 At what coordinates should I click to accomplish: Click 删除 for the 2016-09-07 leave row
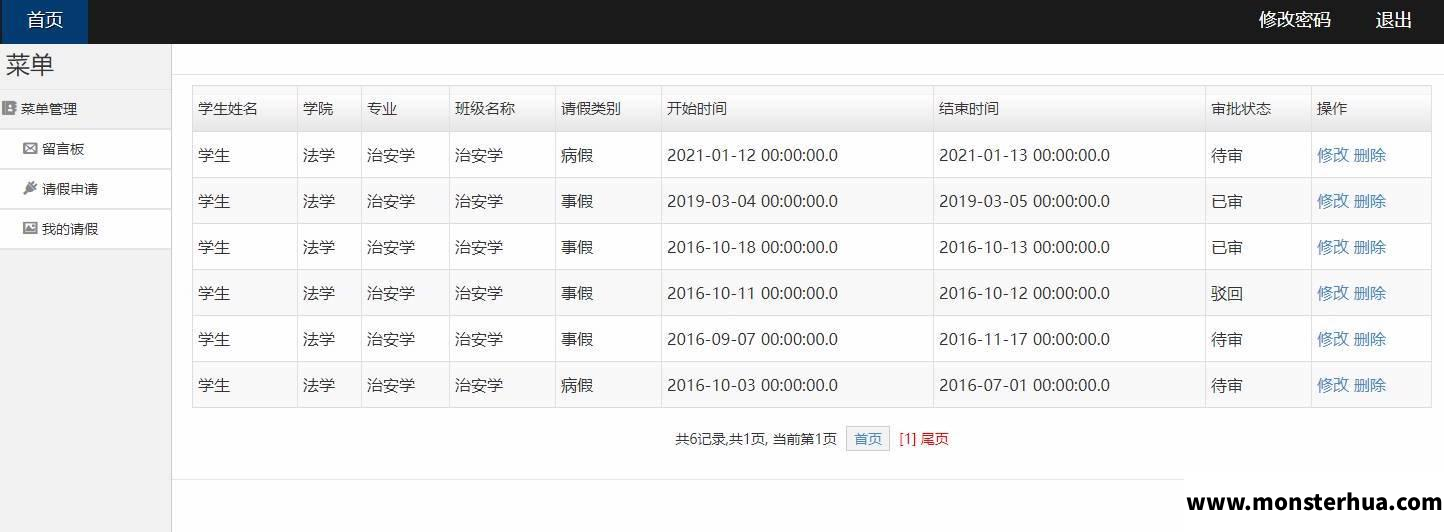click(1370, 339)
